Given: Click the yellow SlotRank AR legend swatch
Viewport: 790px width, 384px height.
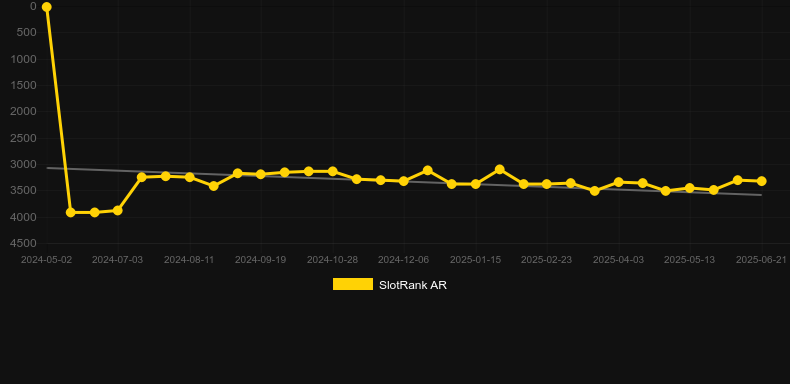Looking at the screenshot, I should click(x=353, y=284).
